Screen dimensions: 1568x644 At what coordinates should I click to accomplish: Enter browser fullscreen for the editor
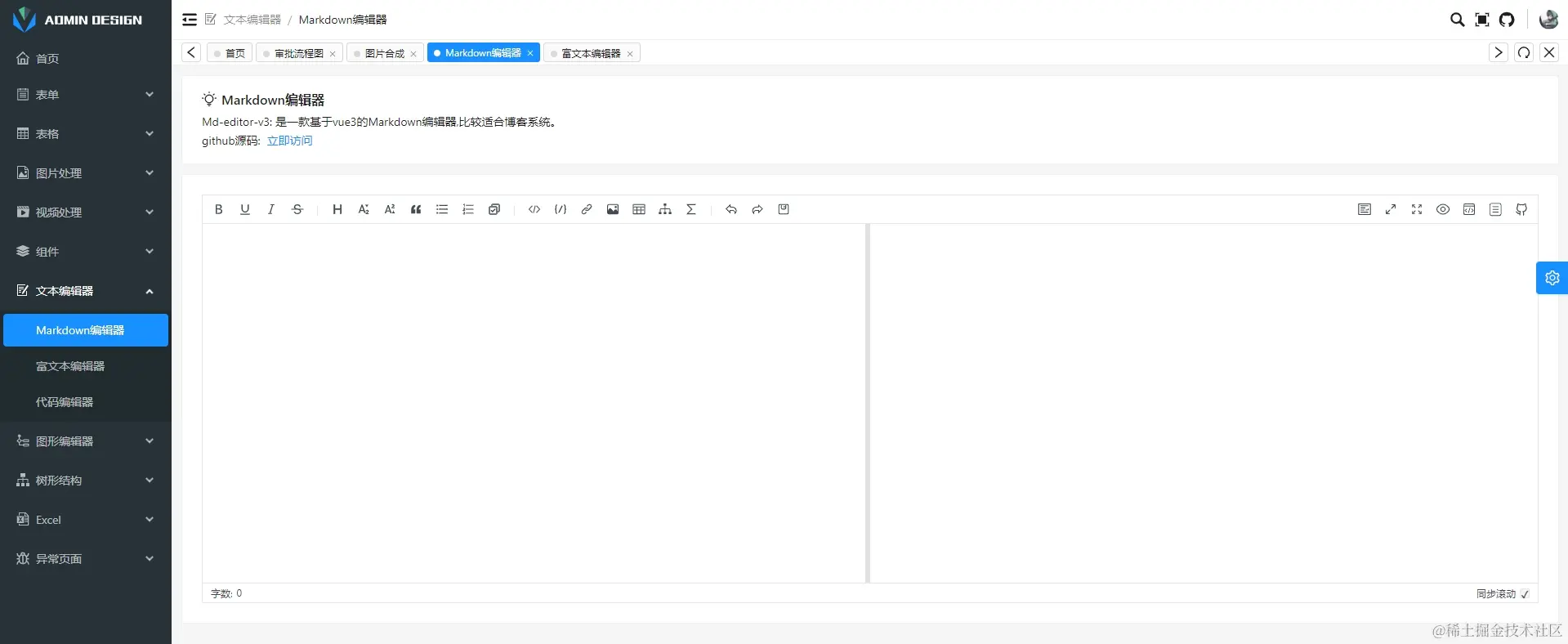pyautogui.click(x=1417, y=209)
